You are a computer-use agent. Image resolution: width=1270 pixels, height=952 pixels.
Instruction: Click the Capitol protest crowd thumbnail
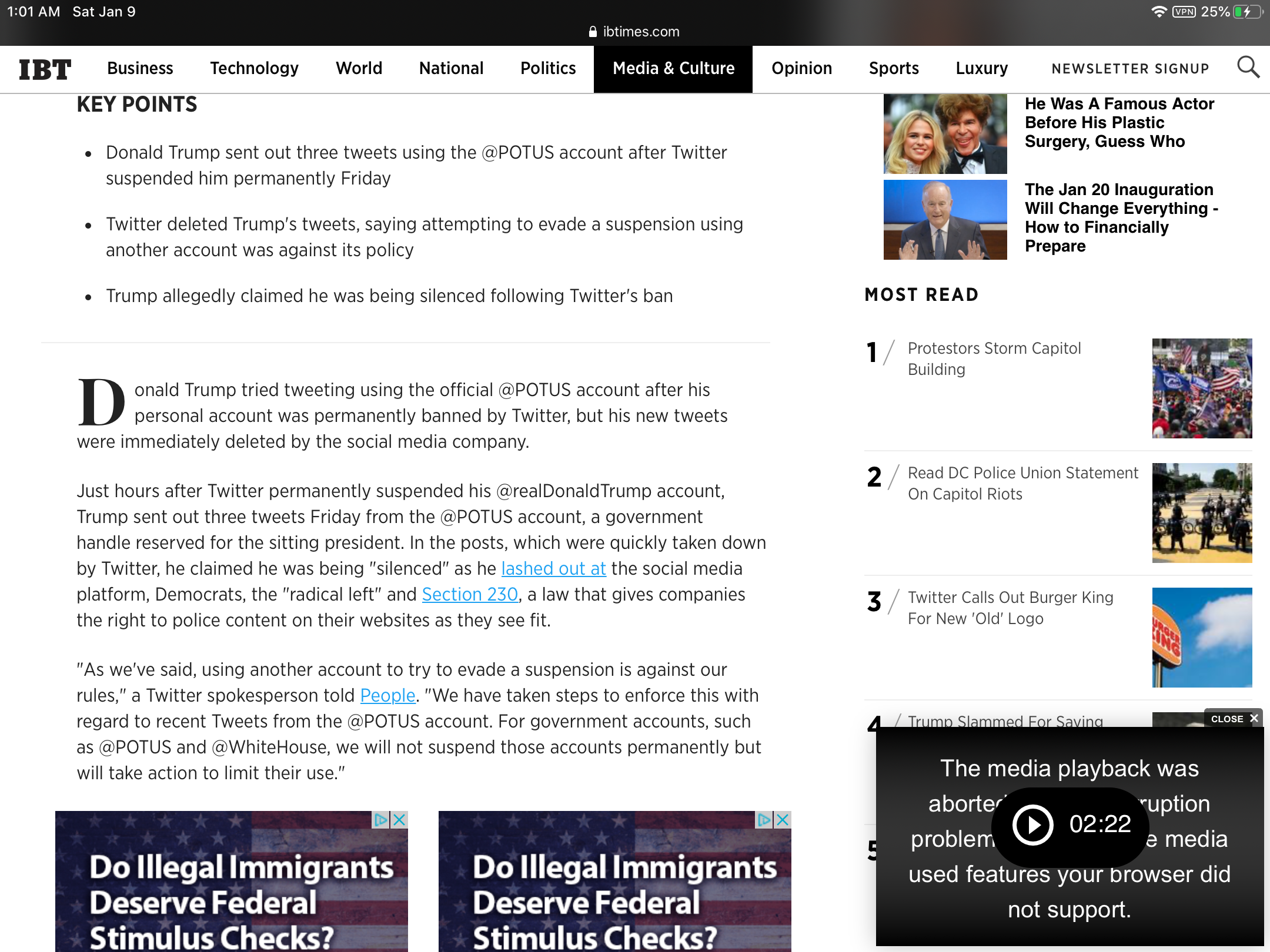pyautogui.click(x=1202, y=388)
